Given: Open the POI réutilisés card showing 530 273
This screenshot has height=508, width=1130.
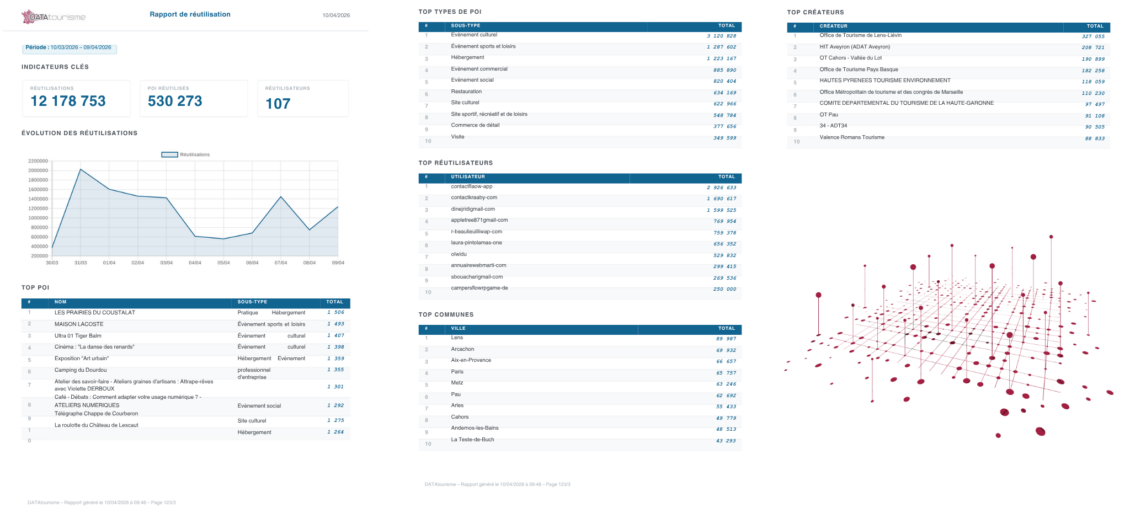Looking at the screenshot, I should tap(195, 98).
